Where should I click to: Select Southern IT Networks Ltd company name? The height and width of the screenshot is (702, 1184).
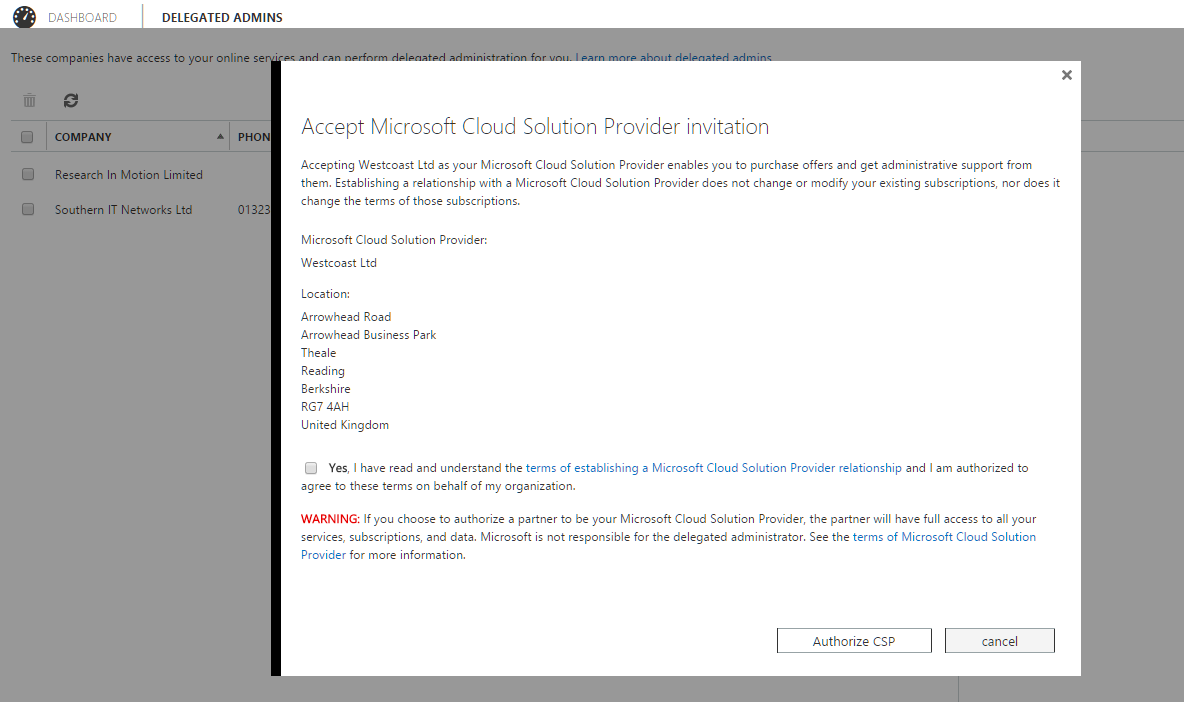click(123, 210)
